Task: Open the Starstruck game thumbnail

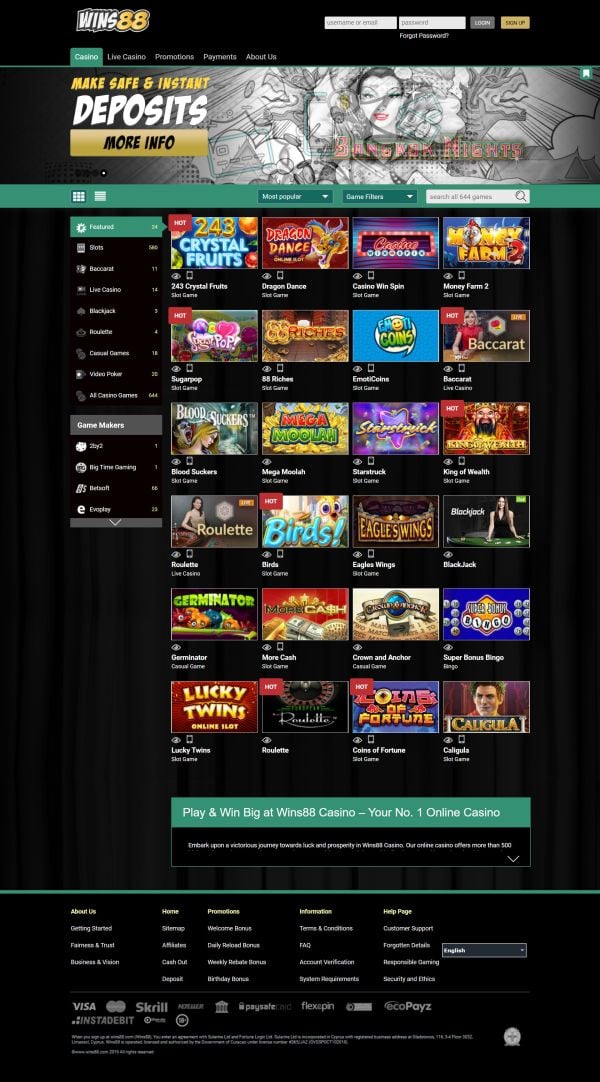Action: [x=395, y=428]
